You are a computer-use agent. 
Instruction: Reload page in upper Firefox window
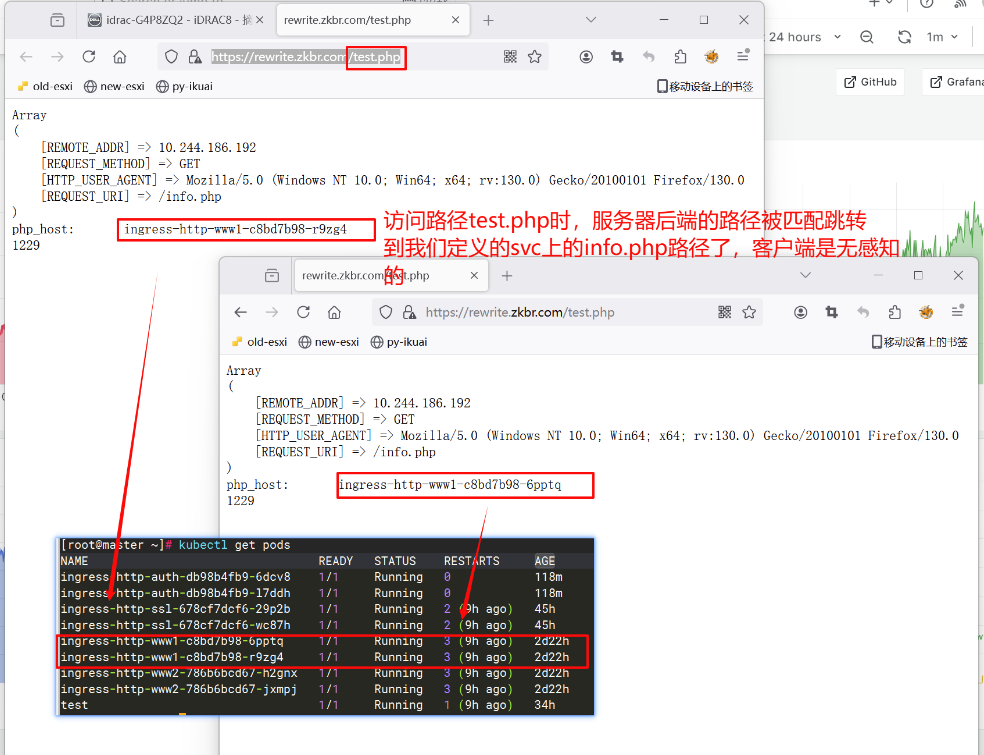(x=88, y=57)
